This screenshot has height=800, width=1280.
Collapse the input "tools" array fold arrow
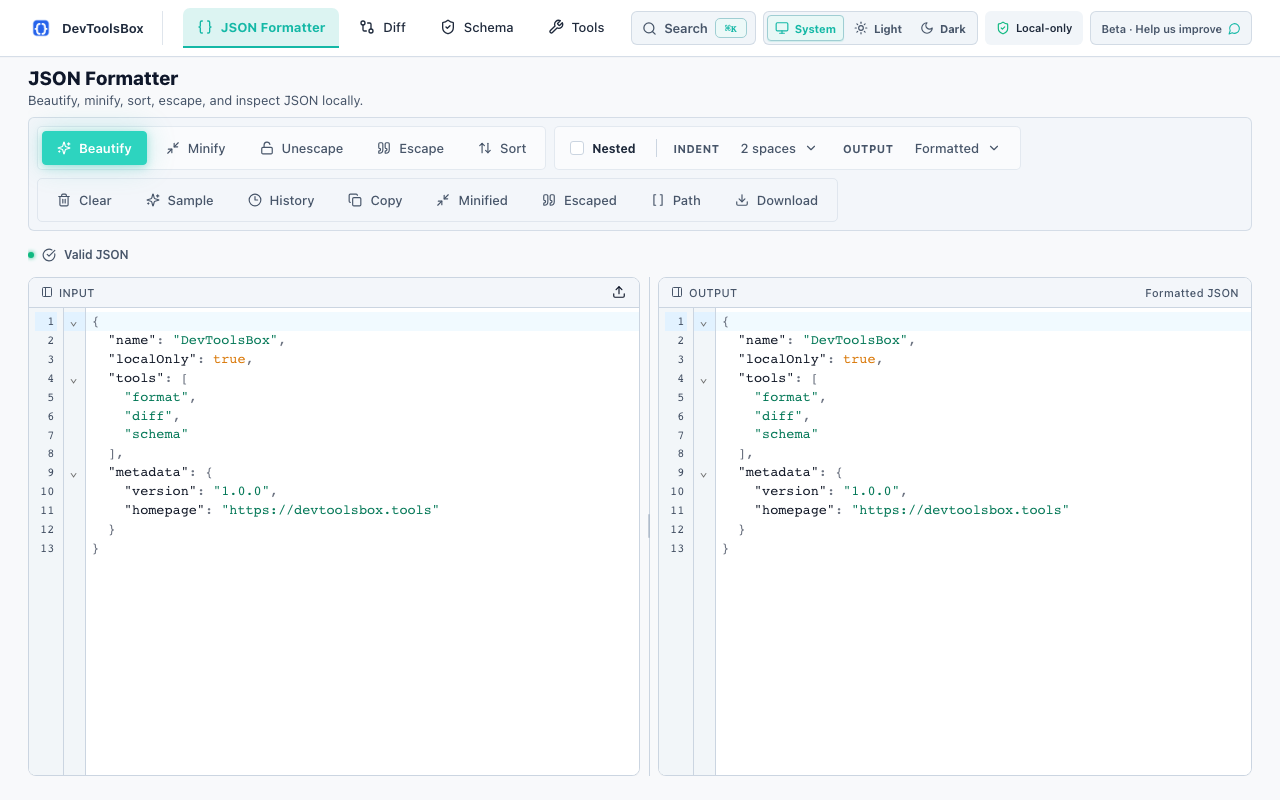(x=74, y=379)
